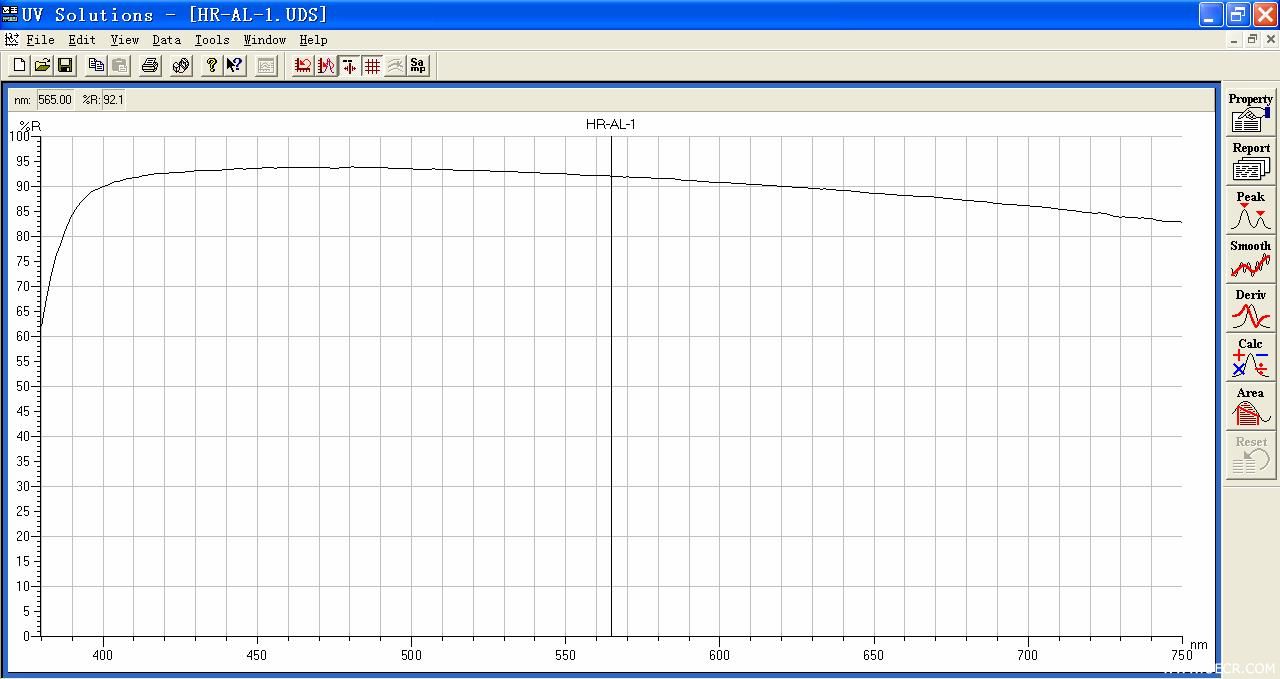This screenshot has width=1280, height=679.
Task: Copy with the toolbar copy icon
Action: point(96,66)
